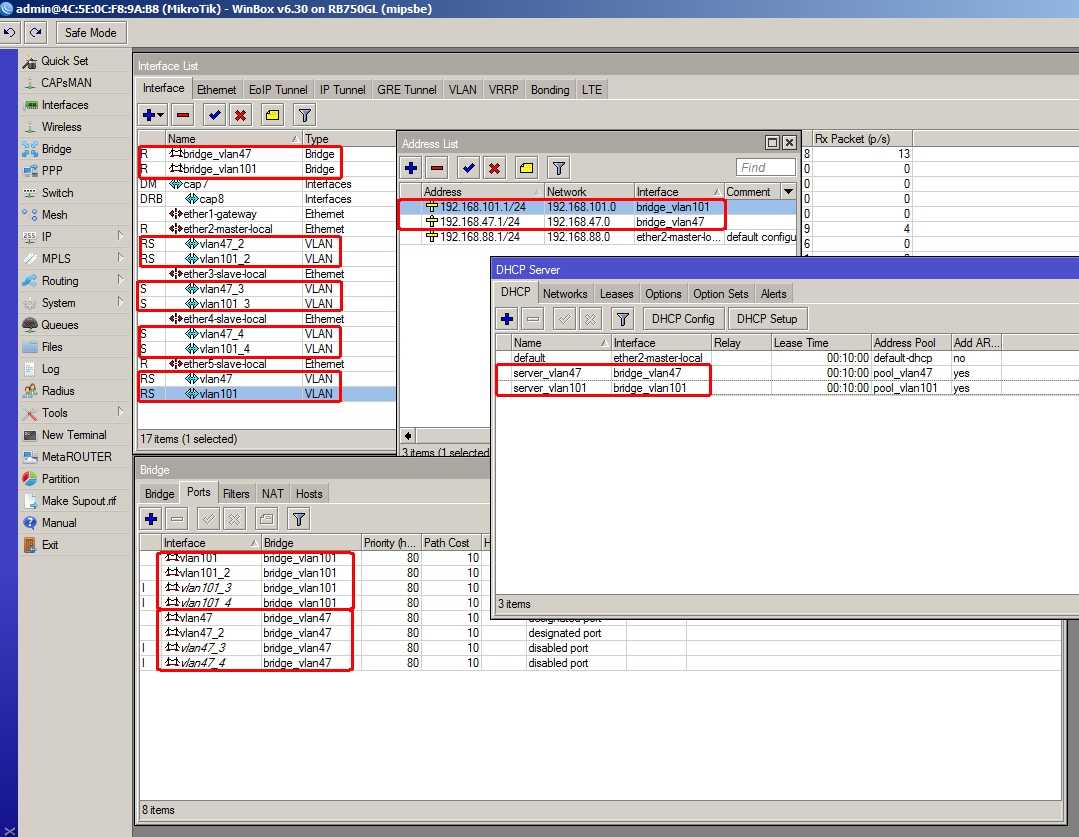Expand the IP submenu in the sidebar

47,237
